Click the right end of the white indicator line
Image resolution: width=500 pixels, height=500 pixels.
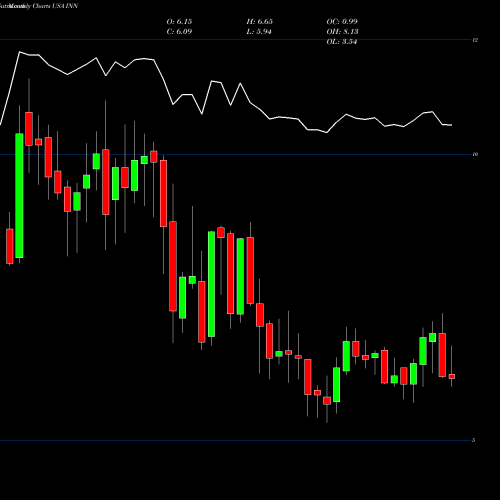click(451, 125)
